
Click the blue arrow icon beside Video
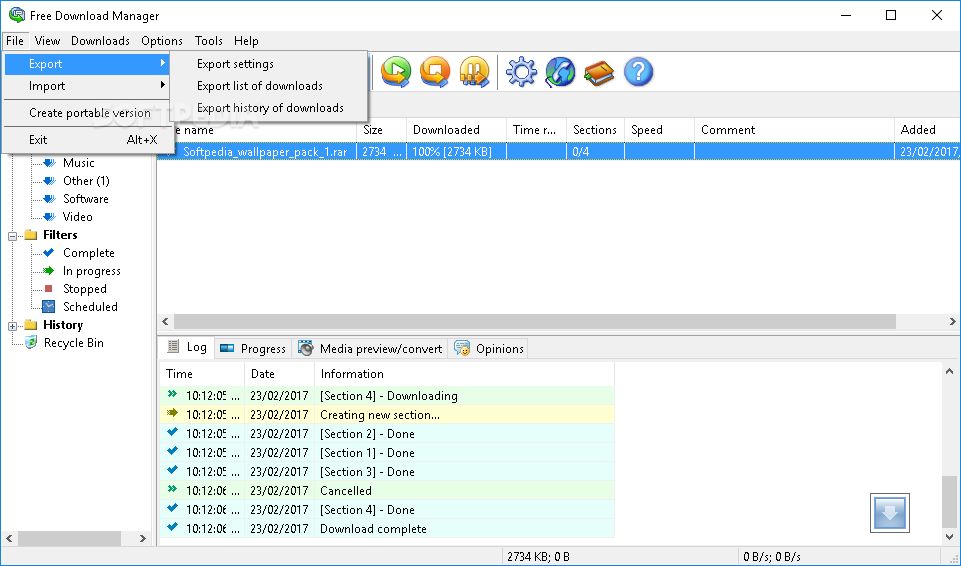pos(49,217)
